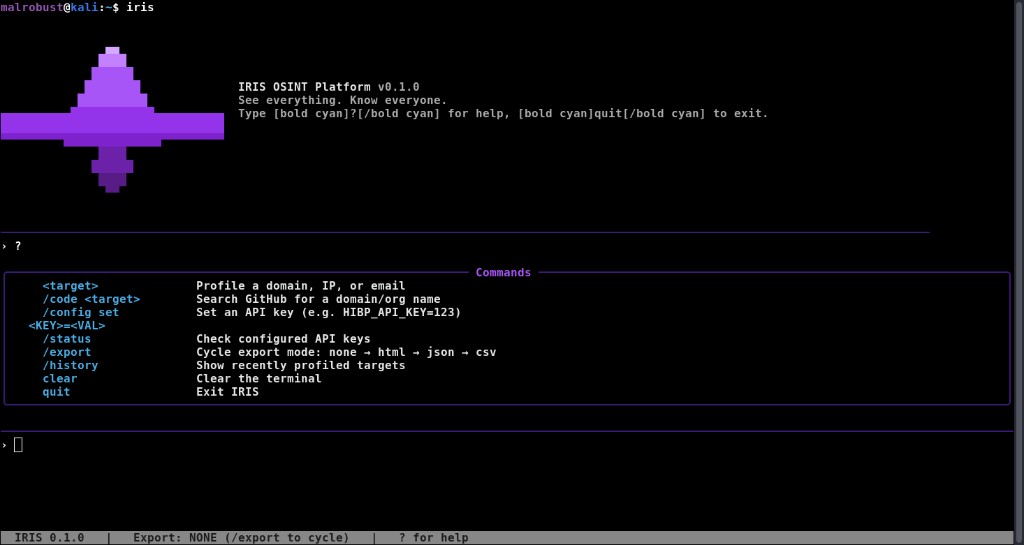Viewport: 1024px width, 545px height.
Task: Click 'Show recently profiled targets' description
Action: (x=301, y=365)
